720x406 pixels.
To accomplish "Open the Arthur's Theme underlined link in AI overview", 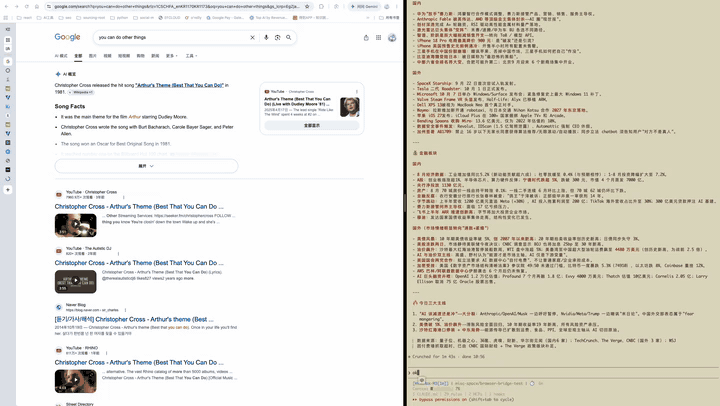I will (180, 85).
